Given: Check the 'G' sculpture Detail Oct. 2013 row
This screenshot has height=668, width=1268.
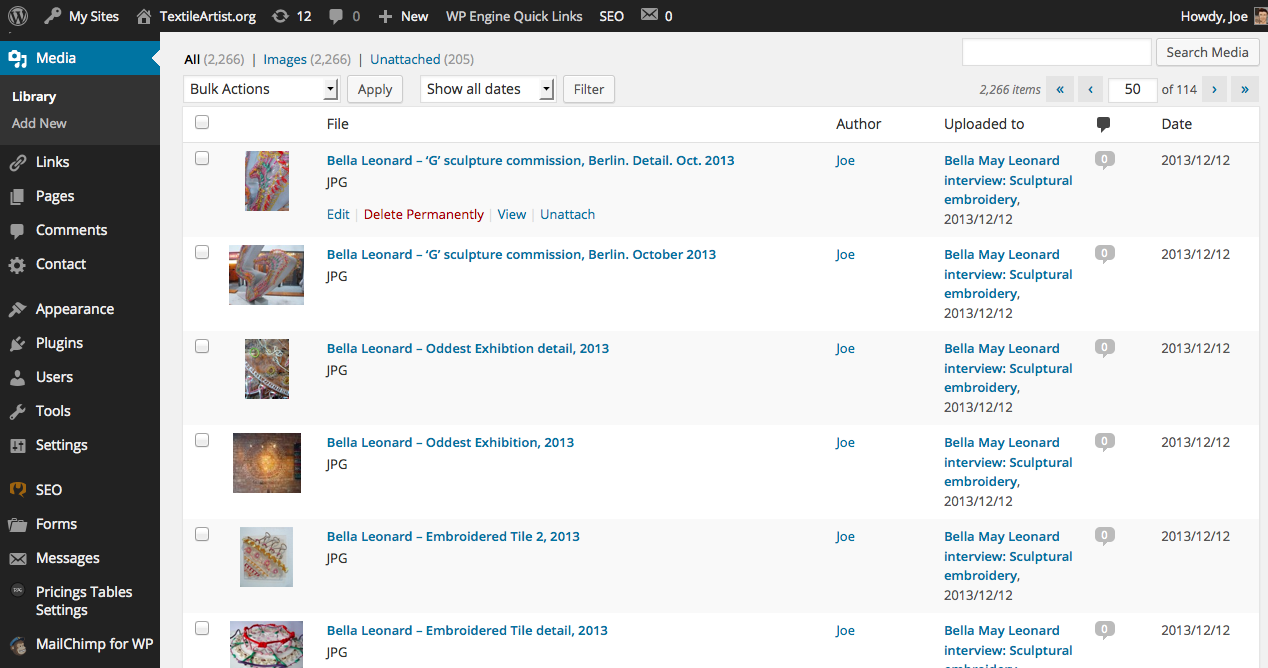Looking at the screenshot, I should point(202,158).
